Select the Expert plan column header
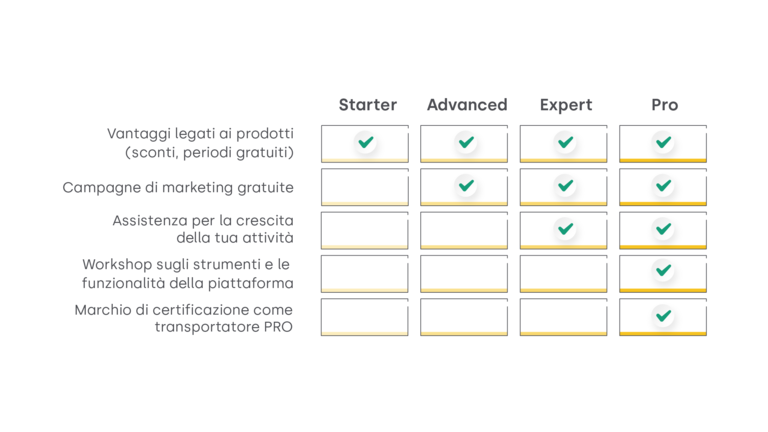768x432 pixels. click(566, 105)
